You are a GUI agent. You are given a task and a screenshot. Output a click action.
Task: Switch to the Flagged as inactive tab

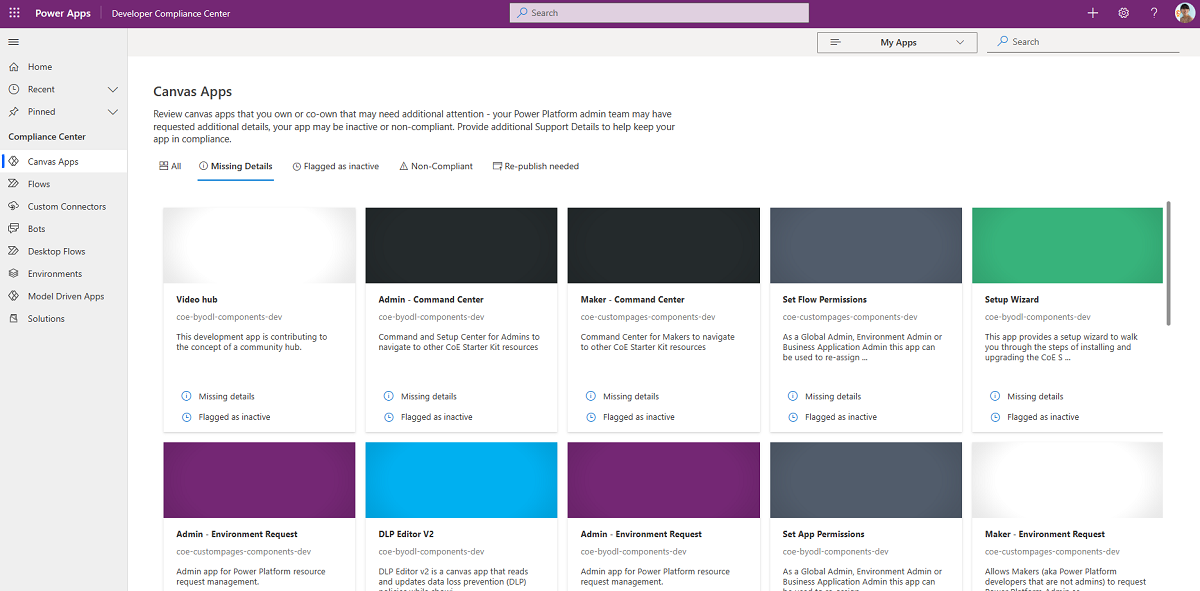pos(335,166)
